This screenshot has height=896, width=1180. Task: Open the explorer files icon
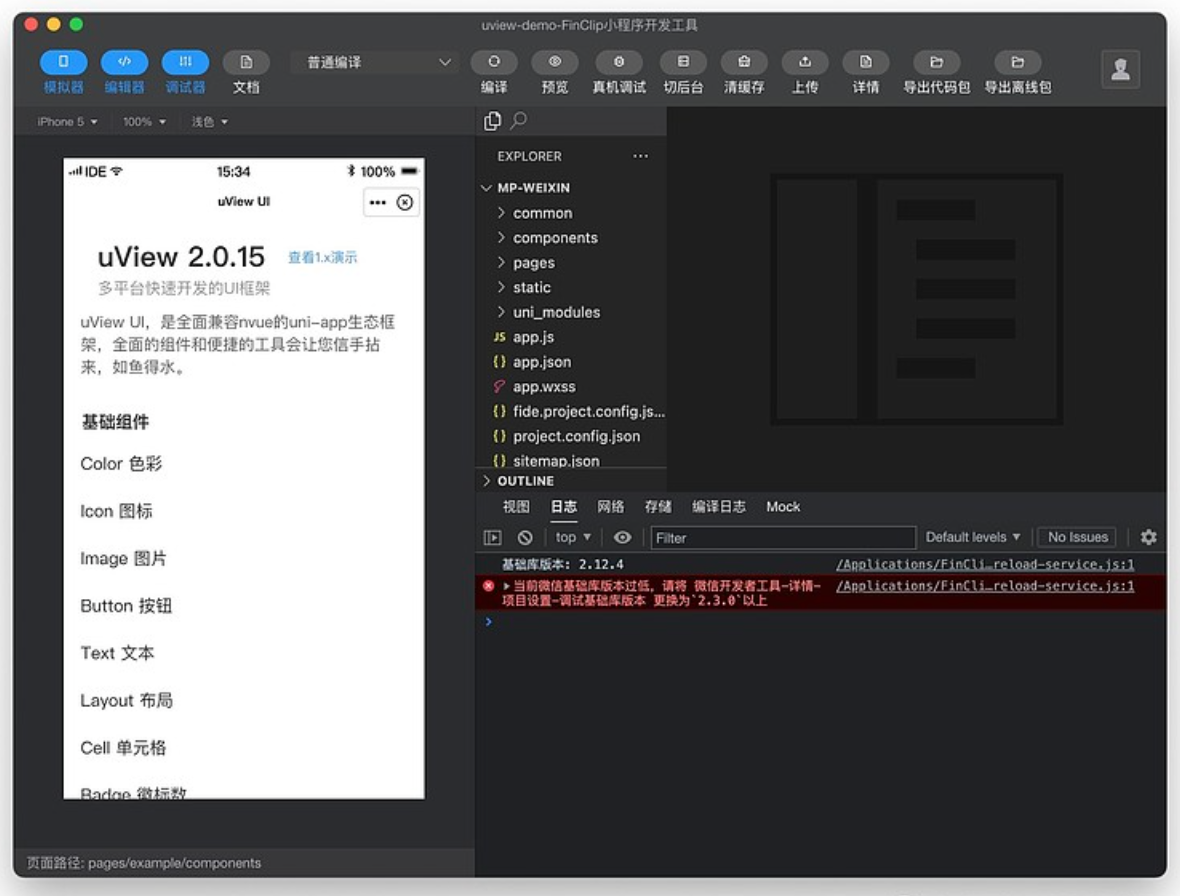[x=492, y=120]
